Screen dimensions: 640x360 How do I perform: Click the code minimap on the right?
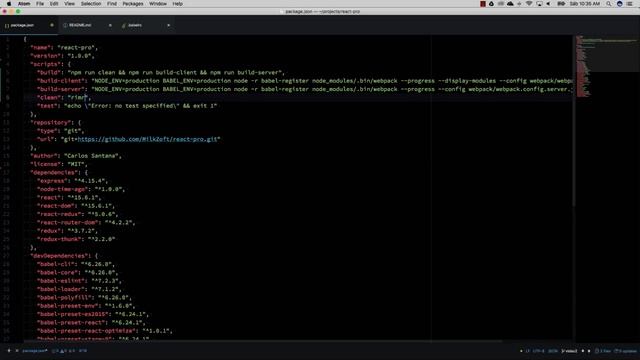coord(606,67)
